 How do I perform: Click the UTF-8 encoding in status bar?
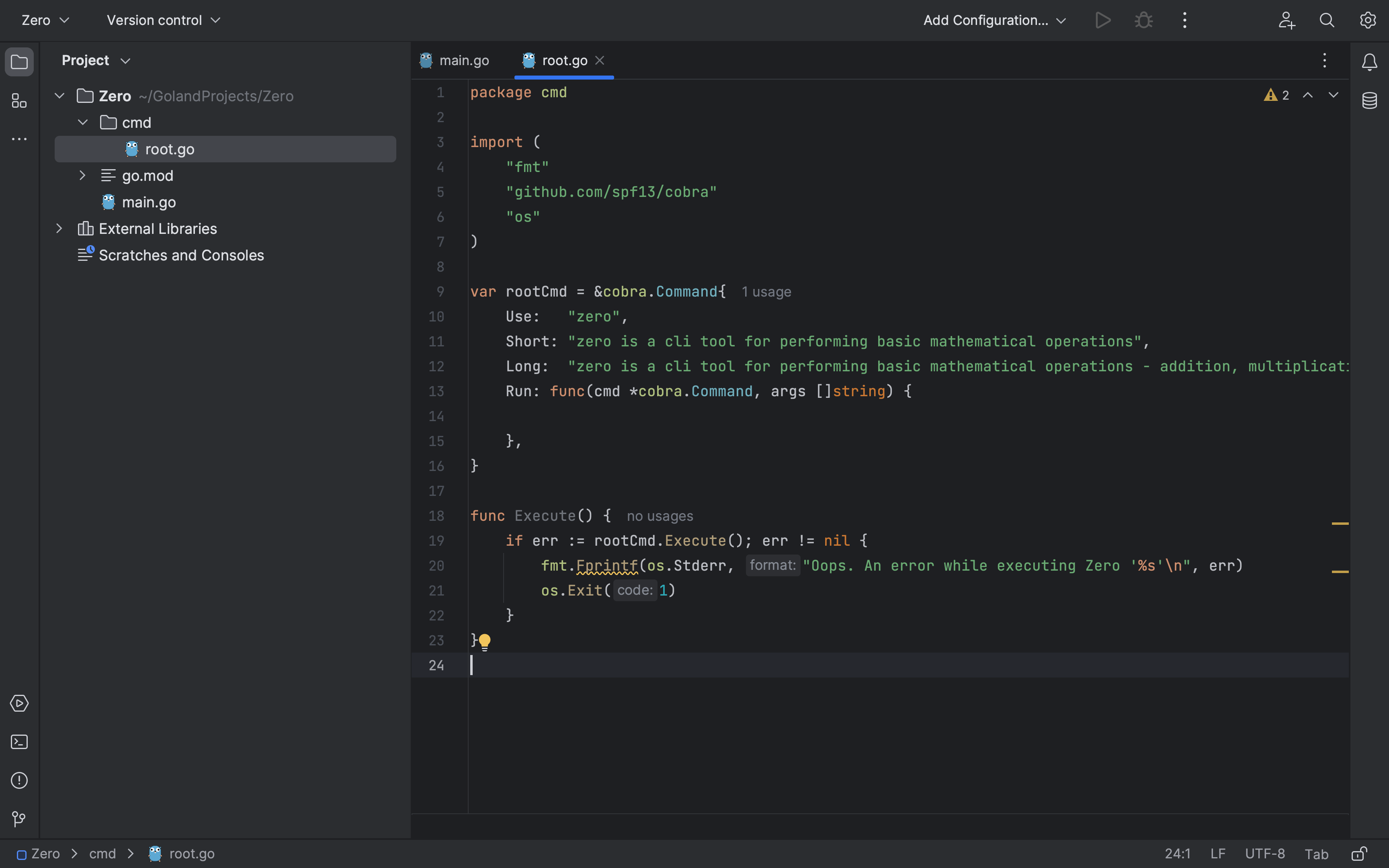pyautogui.click(x=1264, y=854)
